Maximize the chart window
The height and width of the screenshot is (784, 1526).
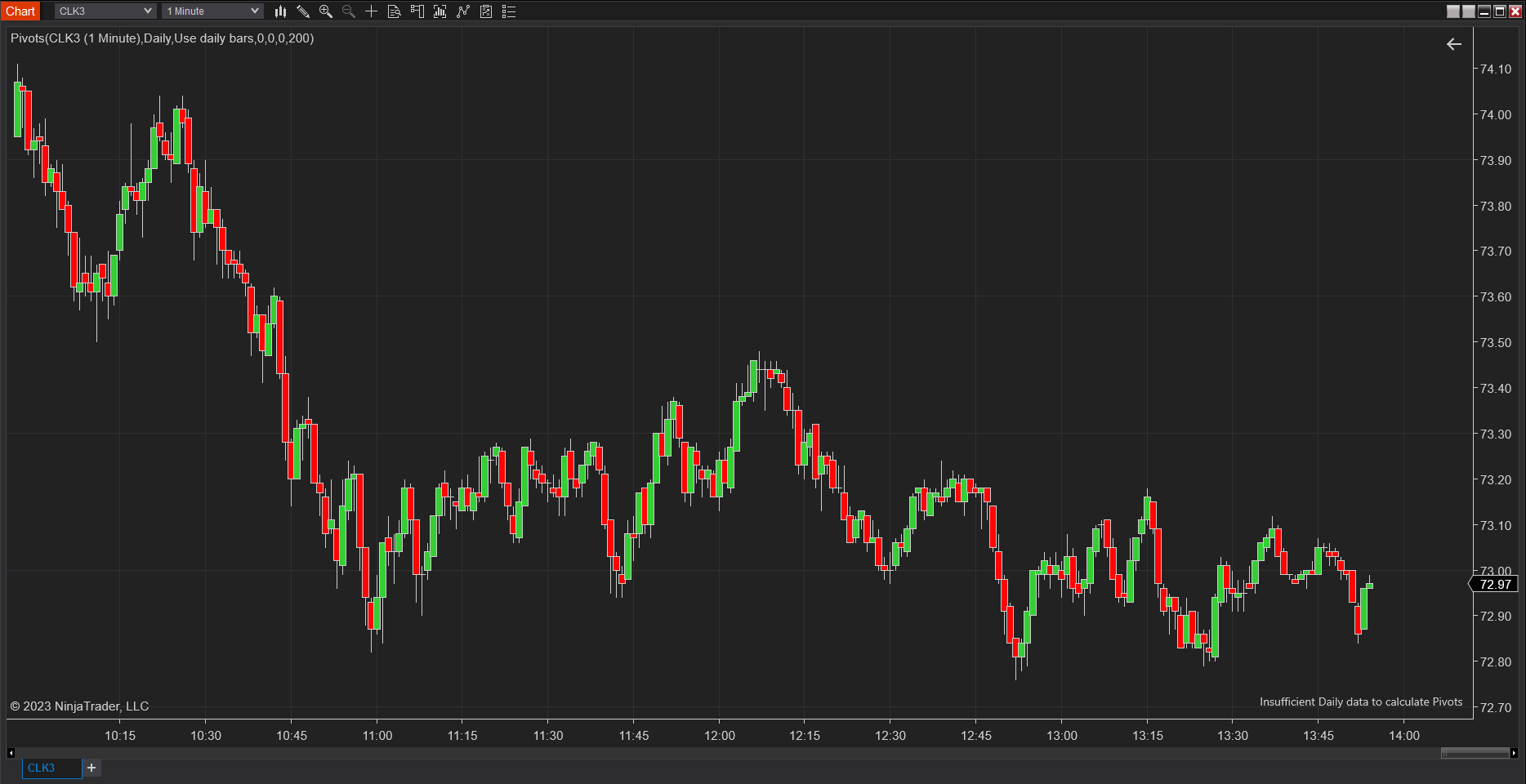point(1500,11)
